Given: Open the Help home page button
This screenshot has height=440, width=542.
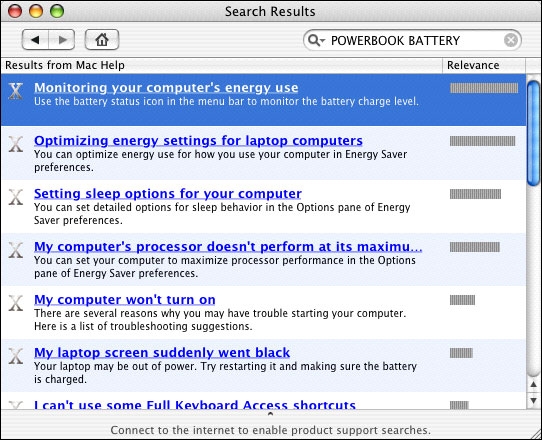Looking at the screenshot, I should pyautogui.click(x=102, y=40).
